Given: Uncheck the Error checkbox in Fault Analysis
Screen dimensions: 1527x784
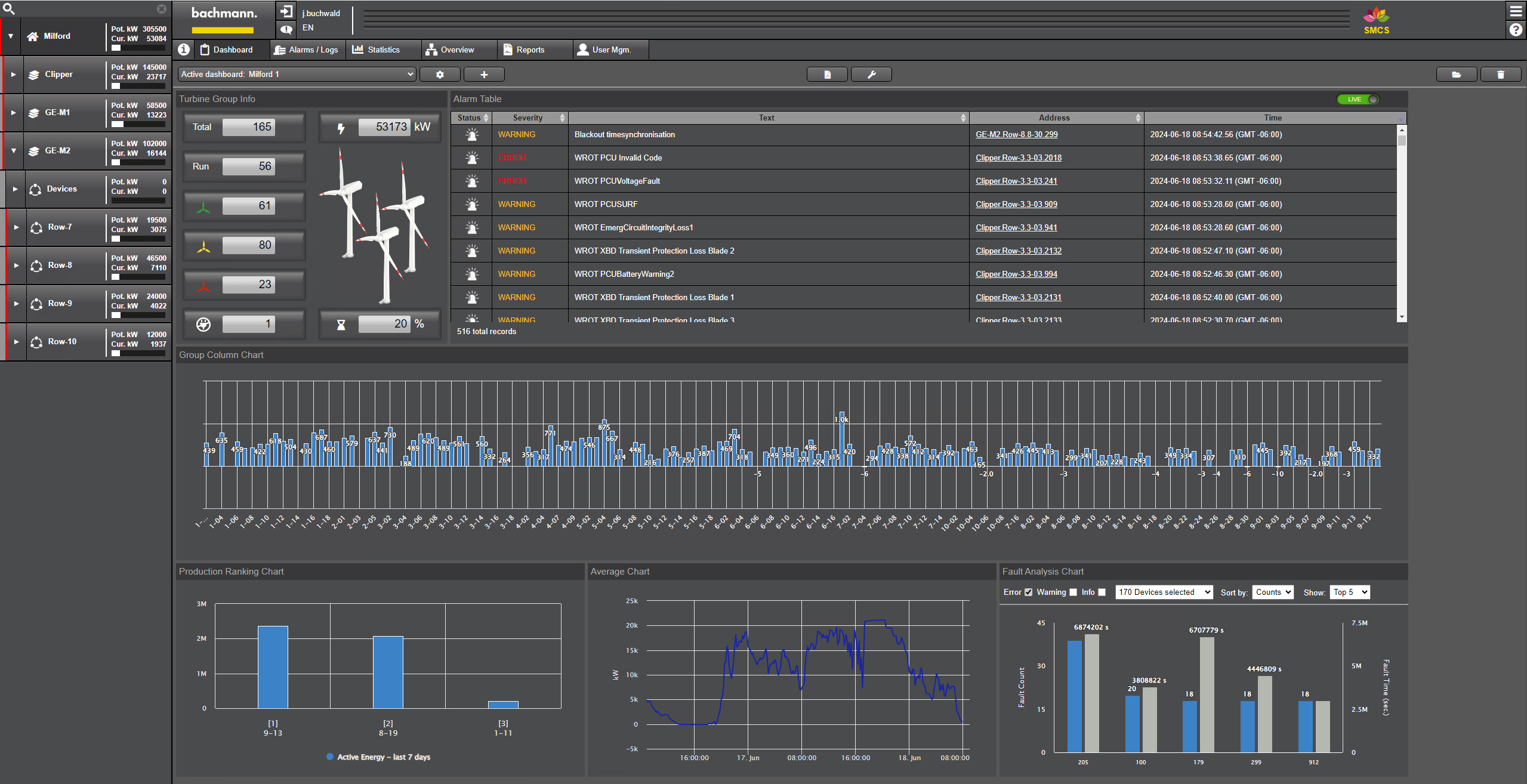Looking at the screenshot, I should click(1028, 592).
